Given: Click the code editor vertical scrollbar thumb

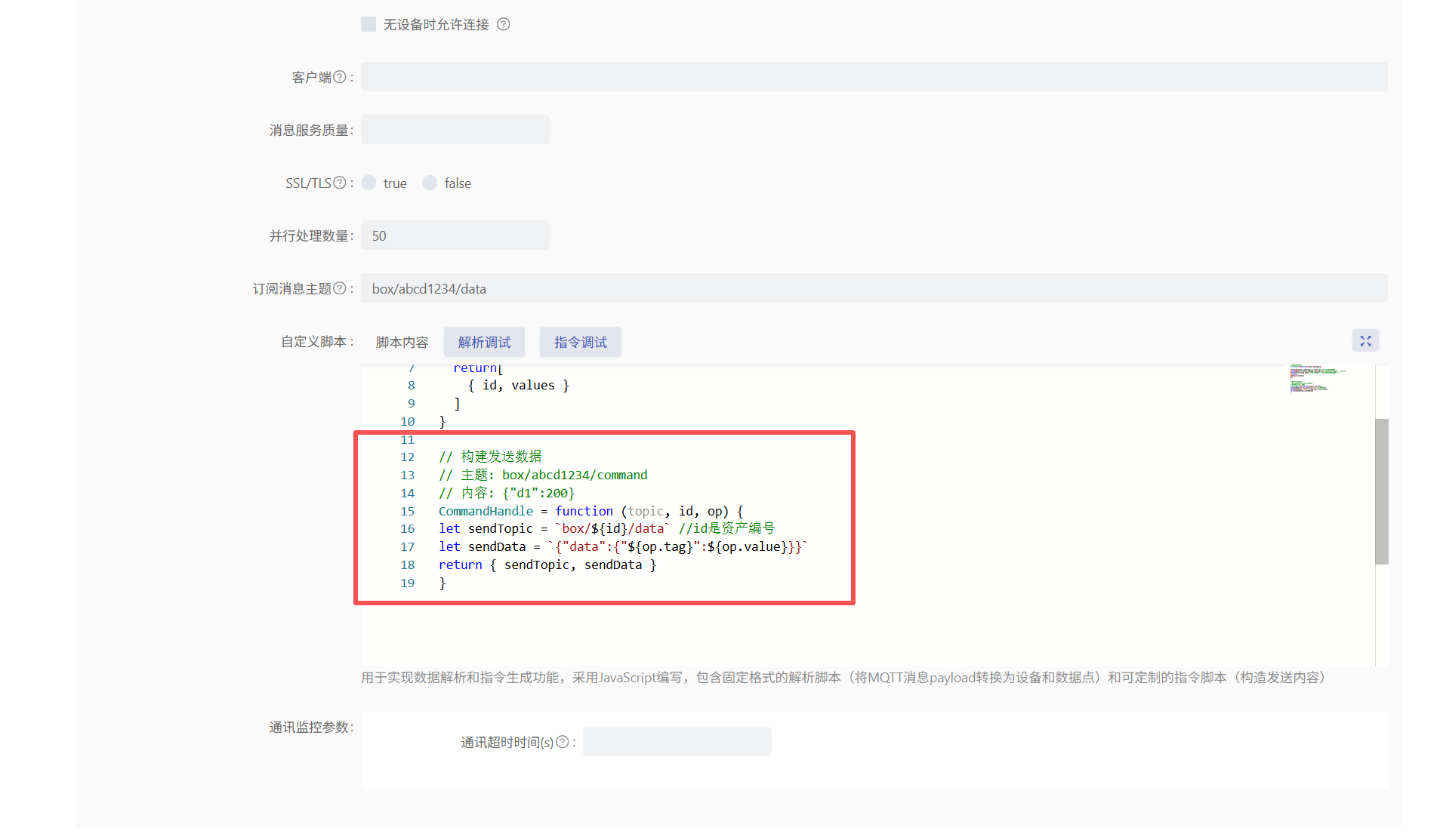Looking at the screenshot, I should pos(1381,491).
